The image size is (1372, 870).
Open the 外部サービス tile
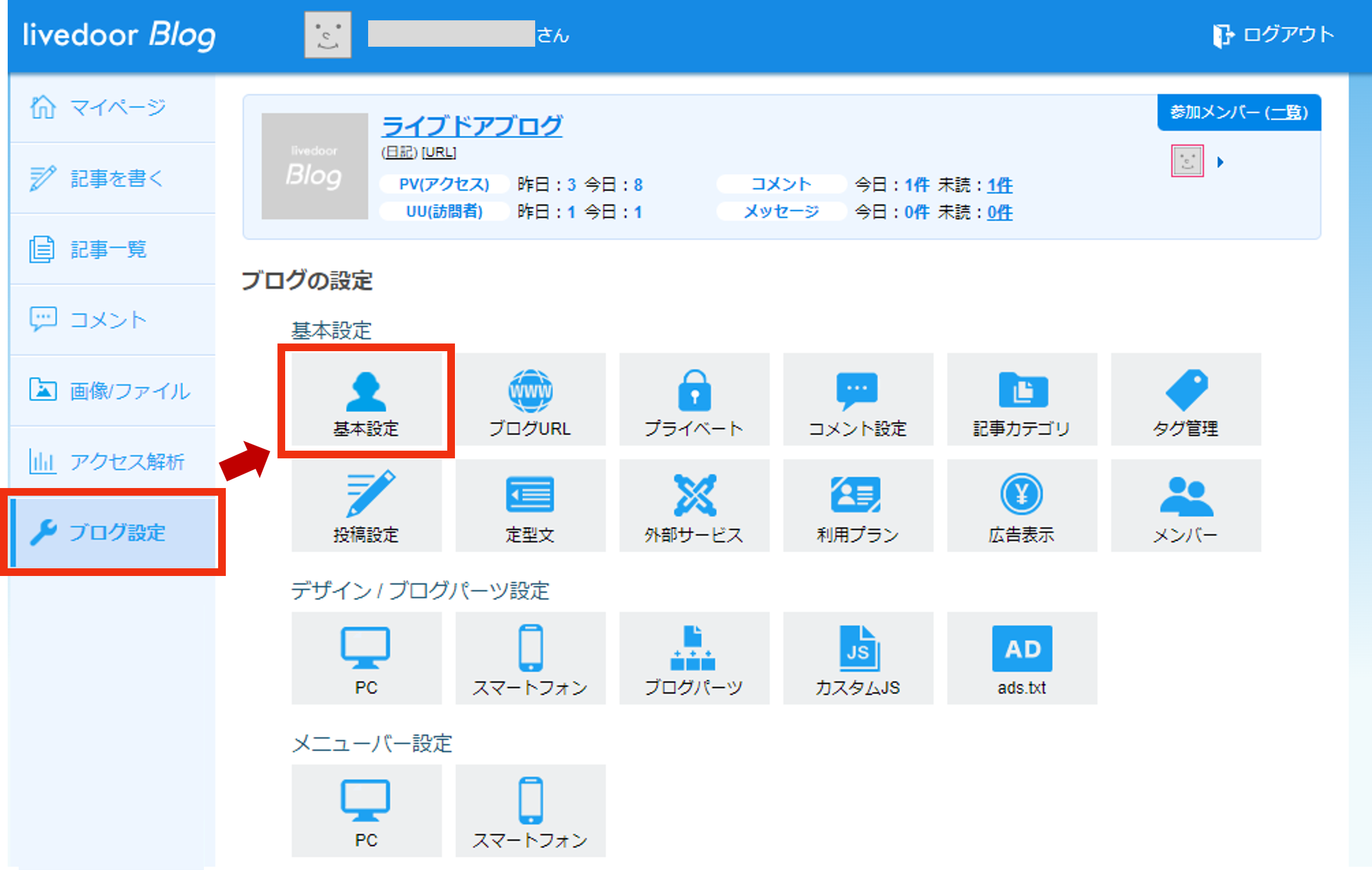694,506
